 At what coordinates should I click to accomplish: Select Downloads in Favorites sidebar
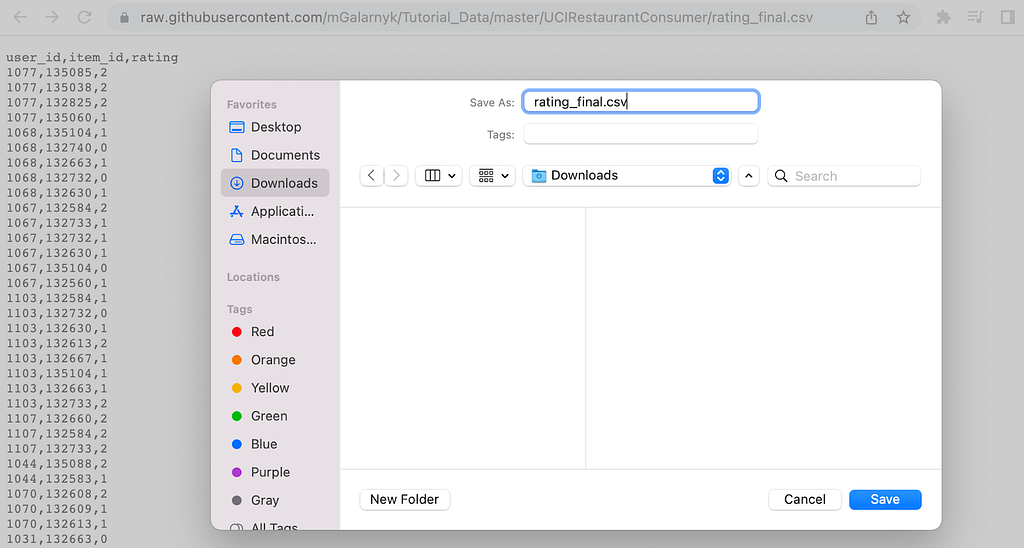[x=275, y=183]
